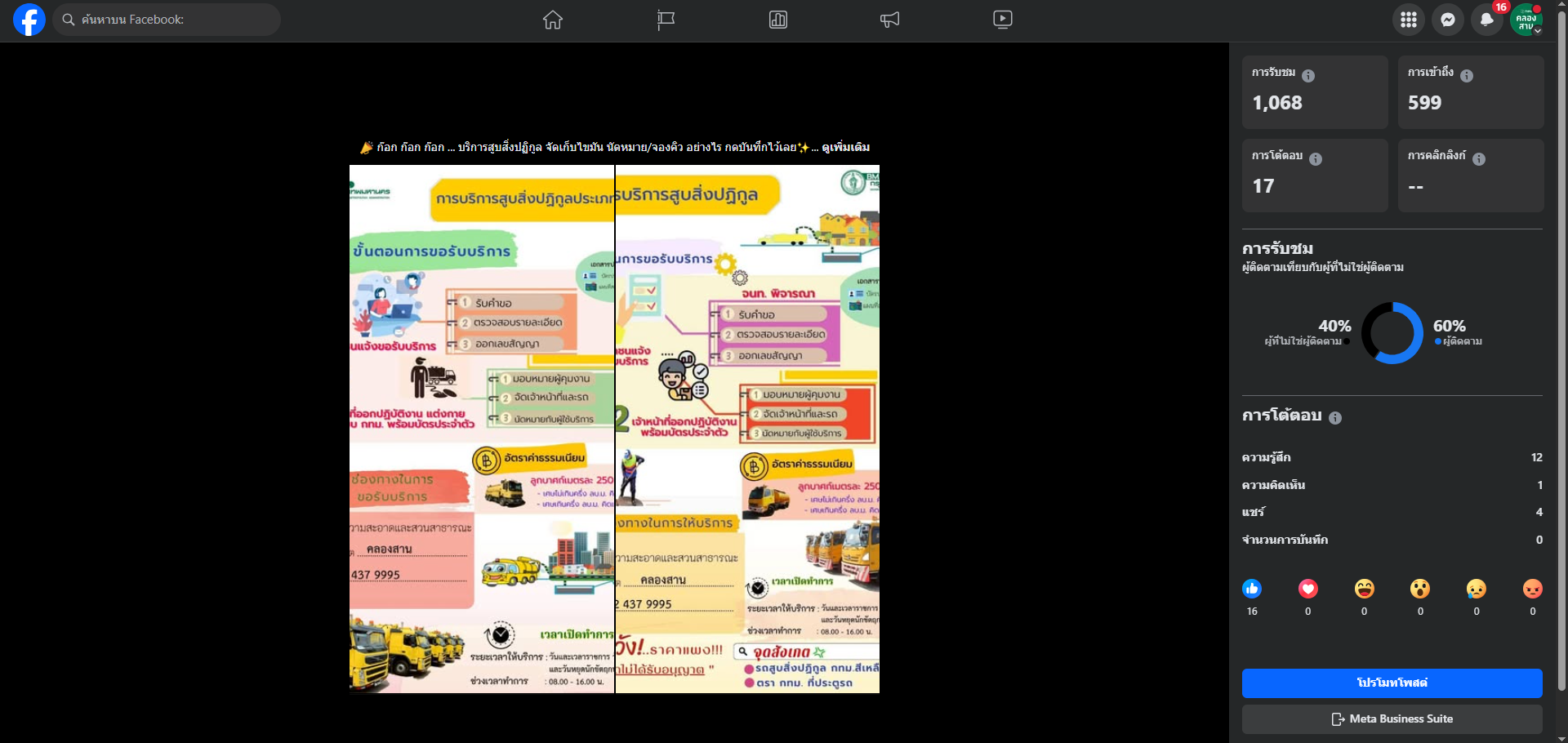Screen dimensions: 1568x743
Task: Click the info icon beside การโต้ตอบ section heading
Action: point(1335,418)
